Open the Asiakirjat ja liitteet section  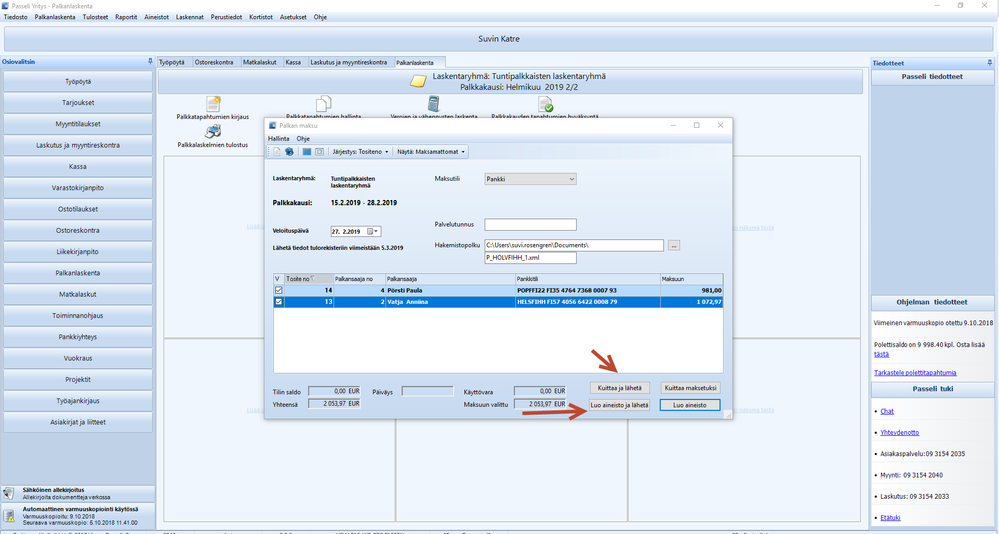tap(78, 422)
